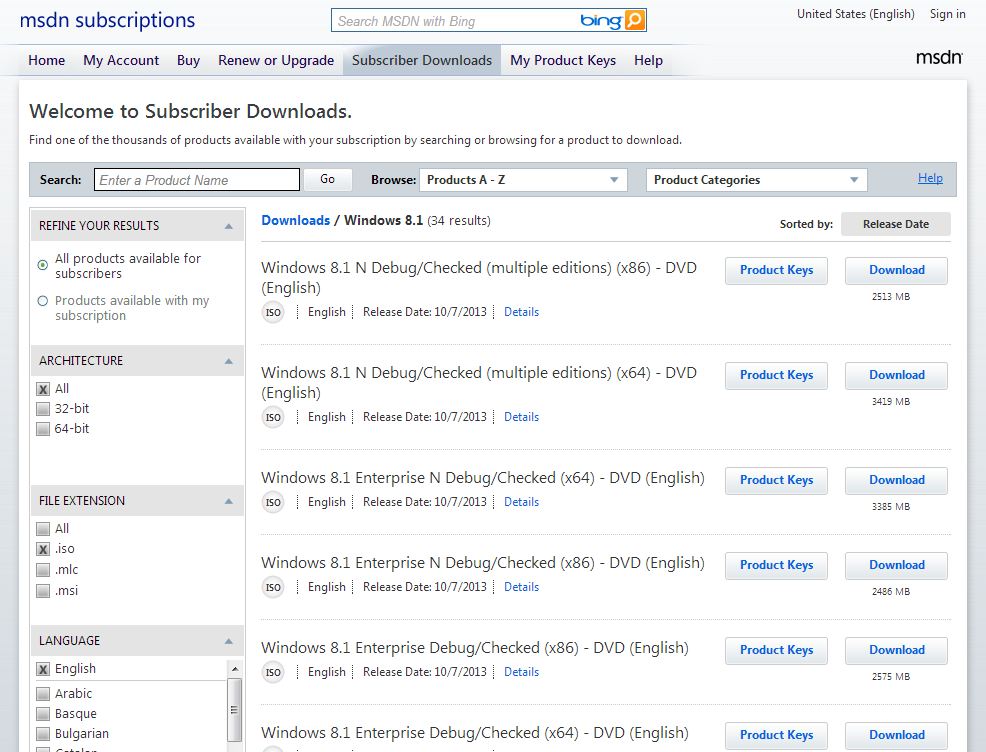Collapse the Refine Your Results section
Screen dimensions: 986x752
pos(229,226)
